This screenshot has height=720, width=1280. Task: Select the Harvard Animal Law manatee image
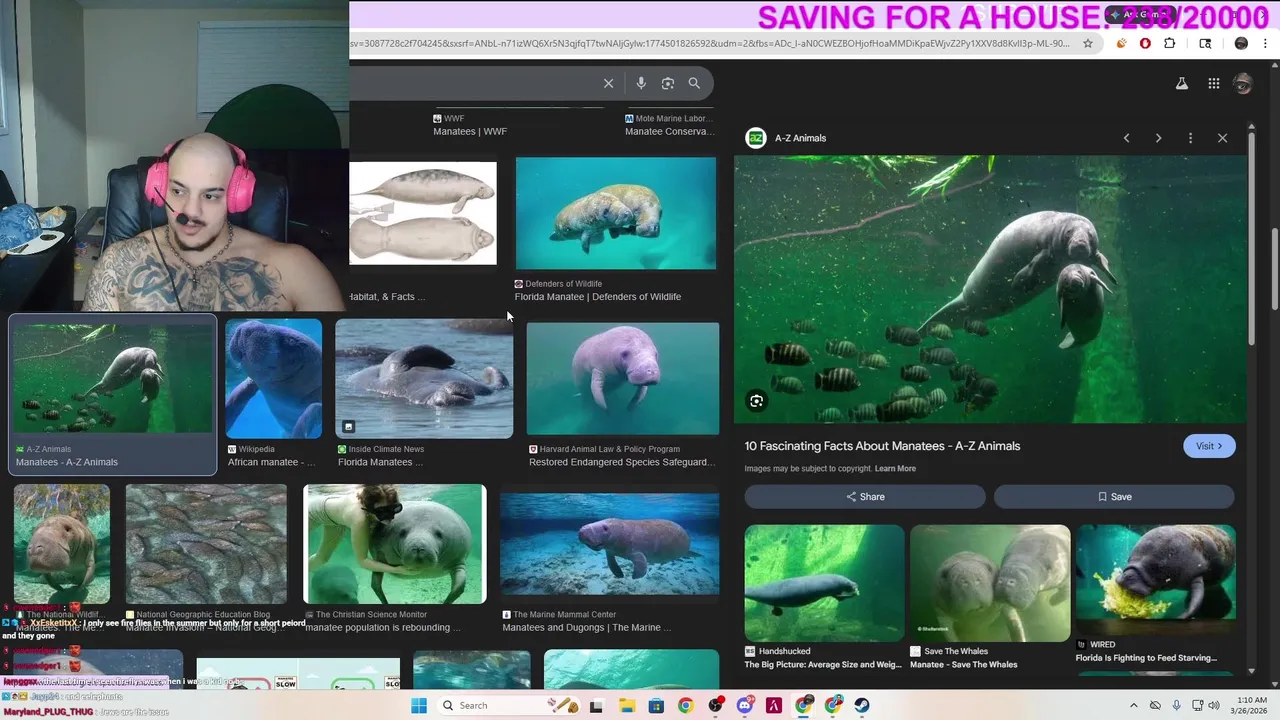622,378
